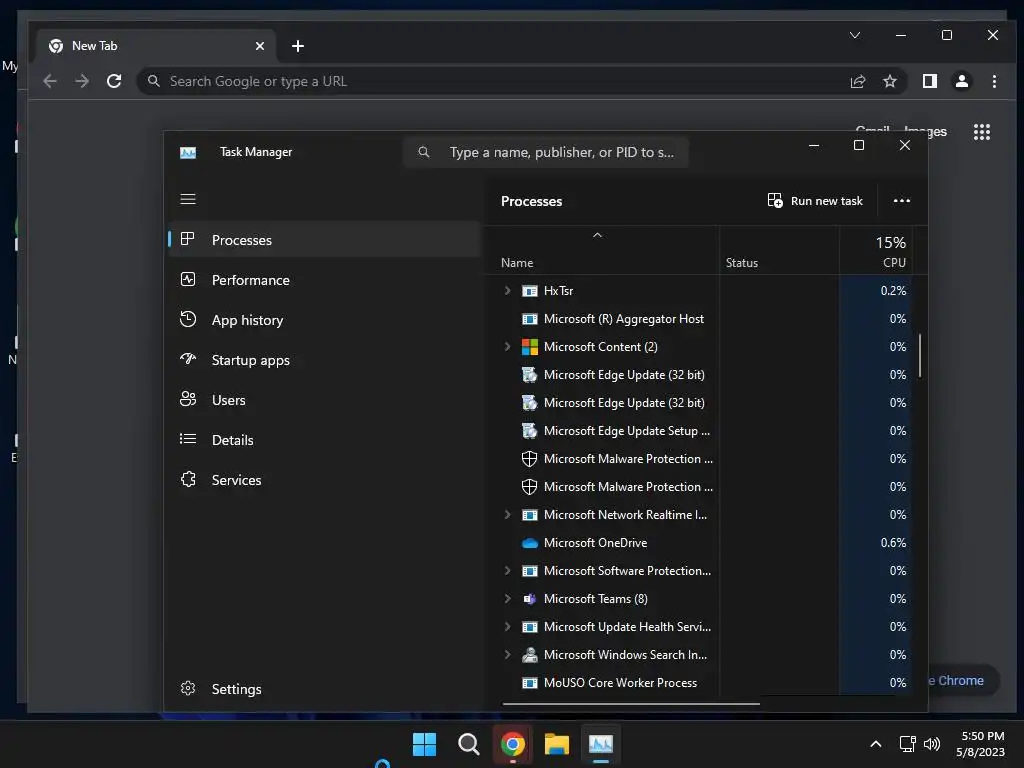Screen dimensions: 1024x768
Task: Expand Microsoft Update Health Service
Action: [507, 627]
